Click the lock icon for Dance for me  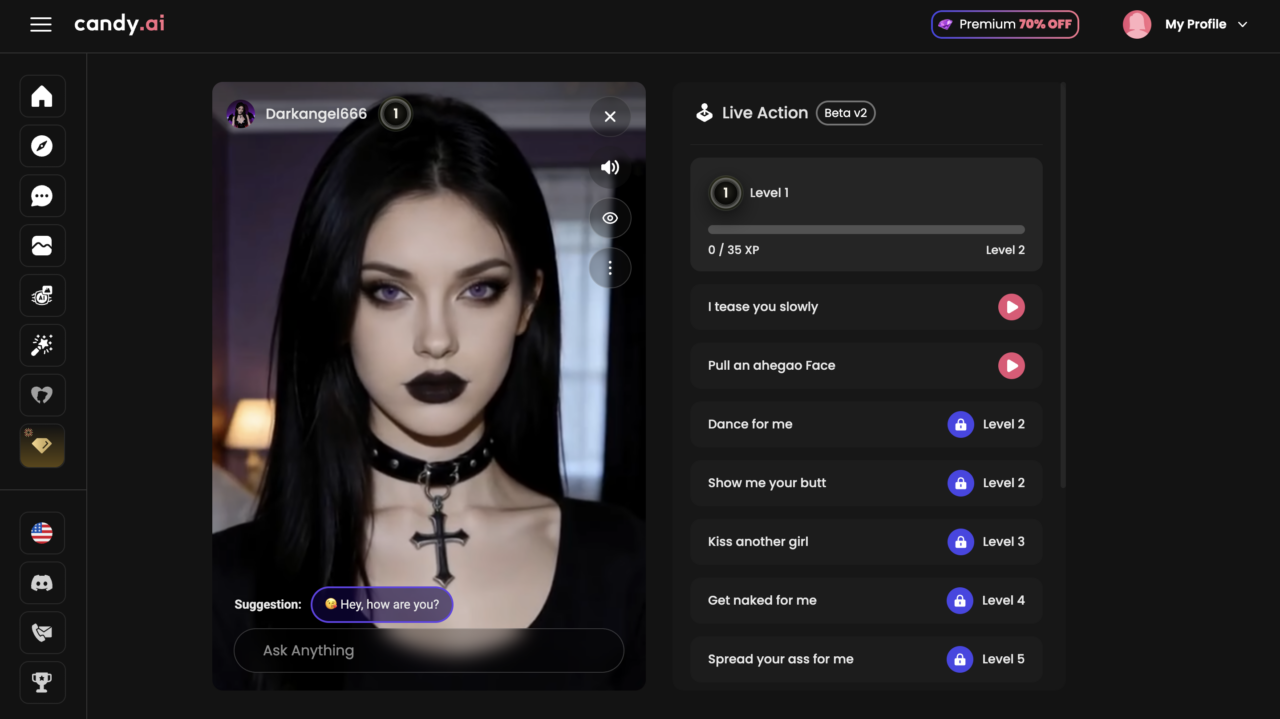(x=960, y=424)
